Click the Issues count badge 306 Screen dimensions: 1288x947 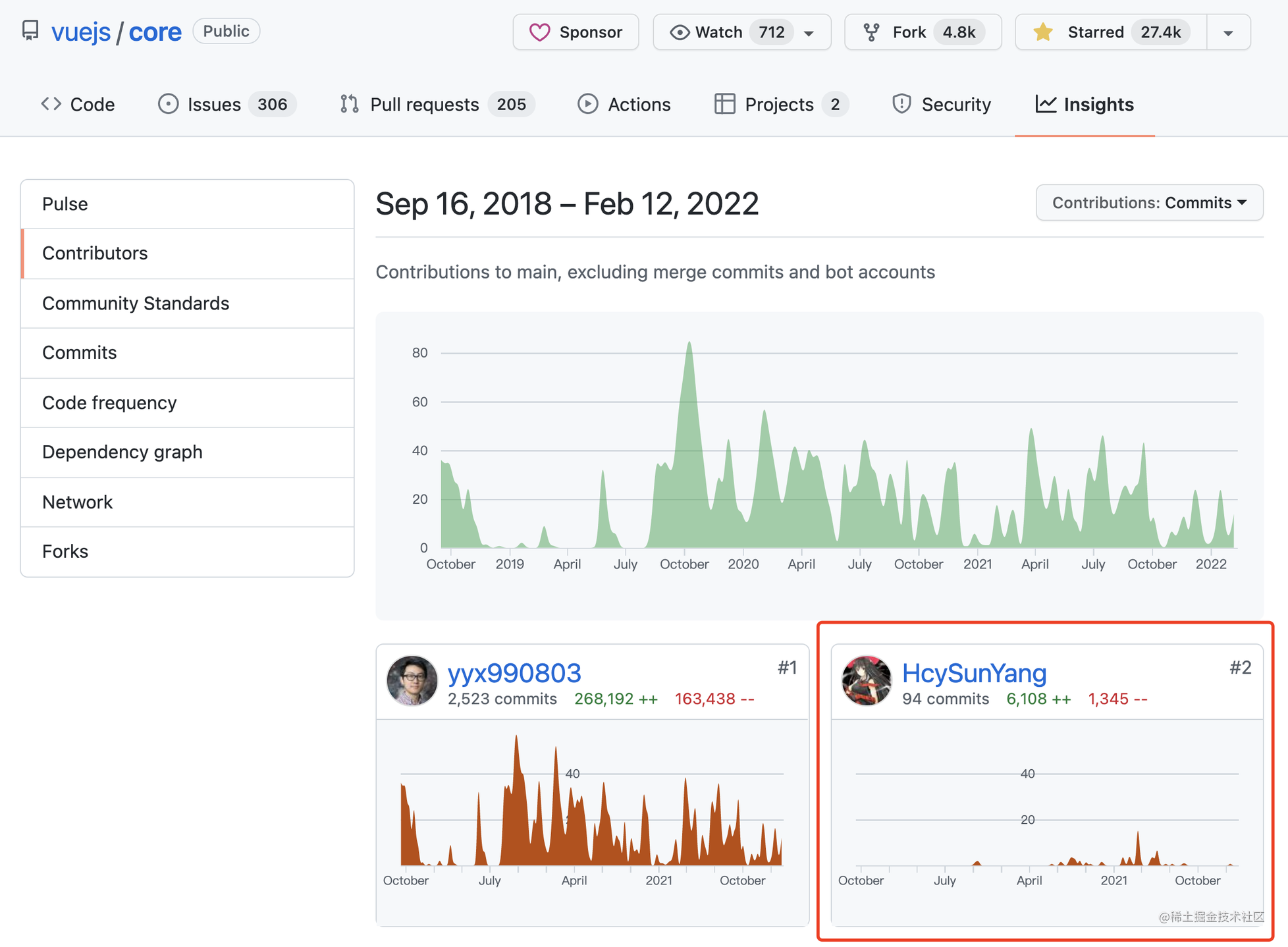272,104
